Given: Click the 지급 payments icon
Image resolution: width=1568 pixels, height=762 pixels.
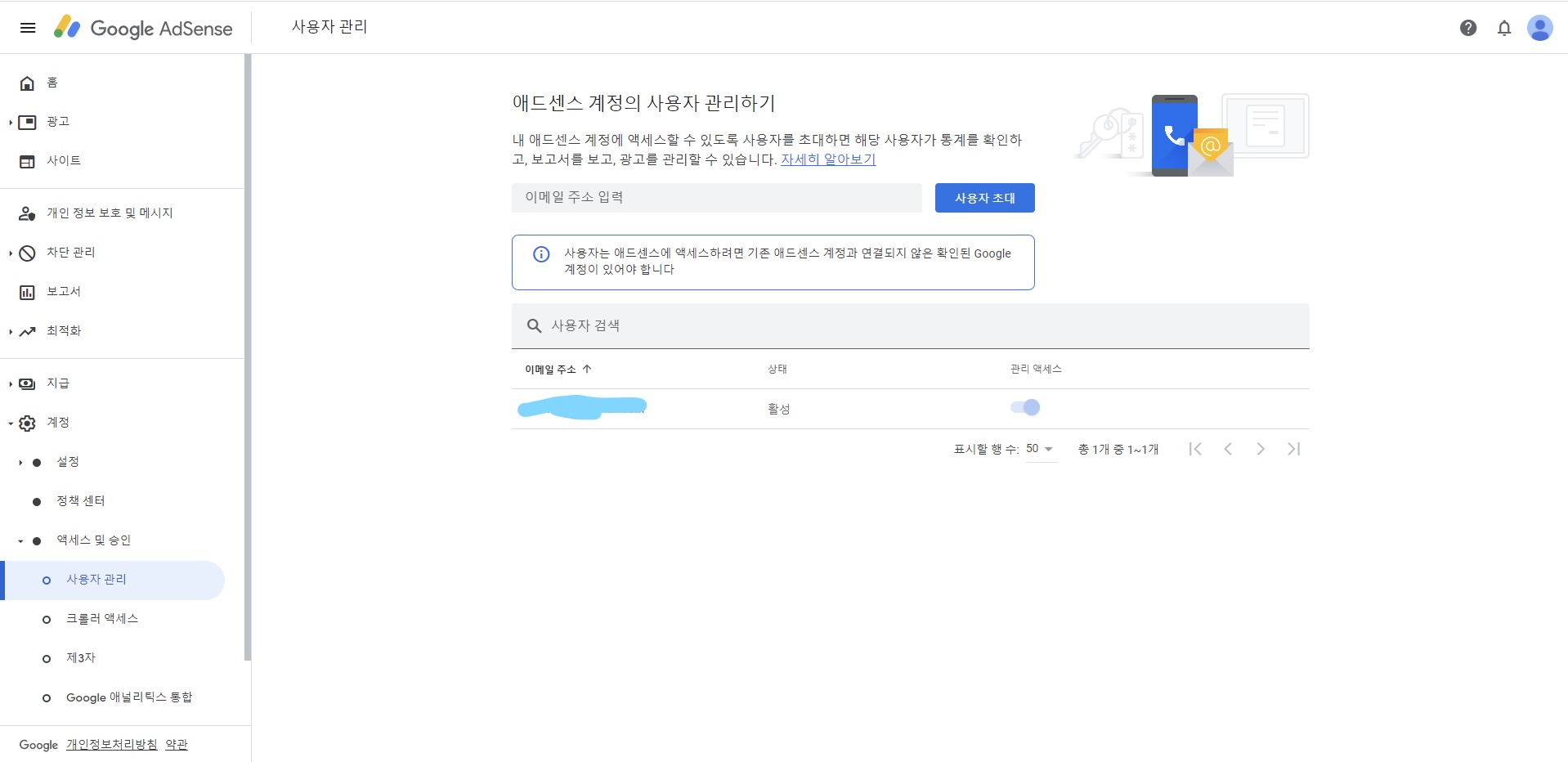Looking at the screenshot, I should 27,383.
